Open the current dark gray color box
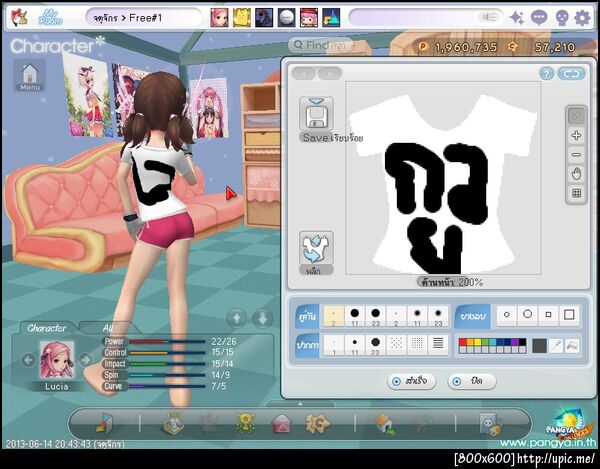The image size is (600, 469). click(x=539, y=346)
